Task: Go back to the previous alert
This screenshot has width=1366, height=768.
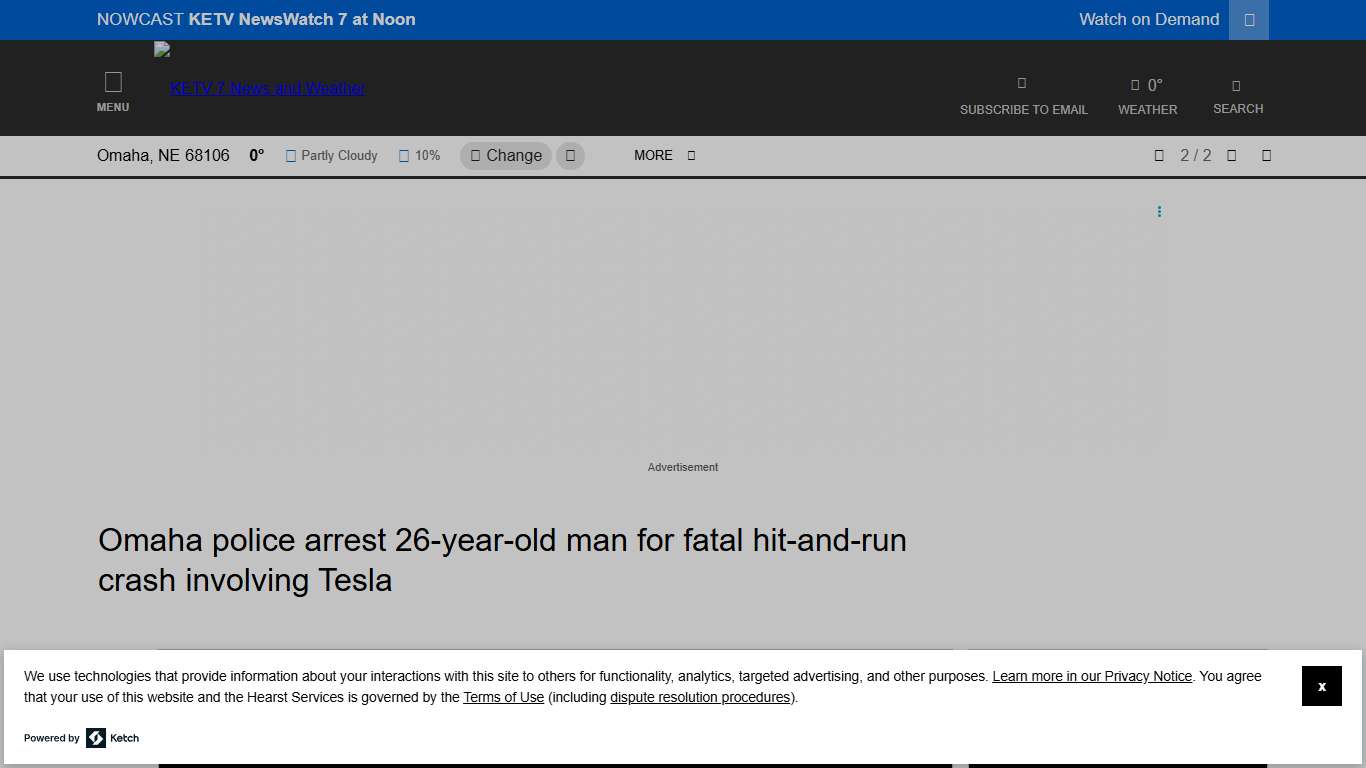Action: 1159,155
